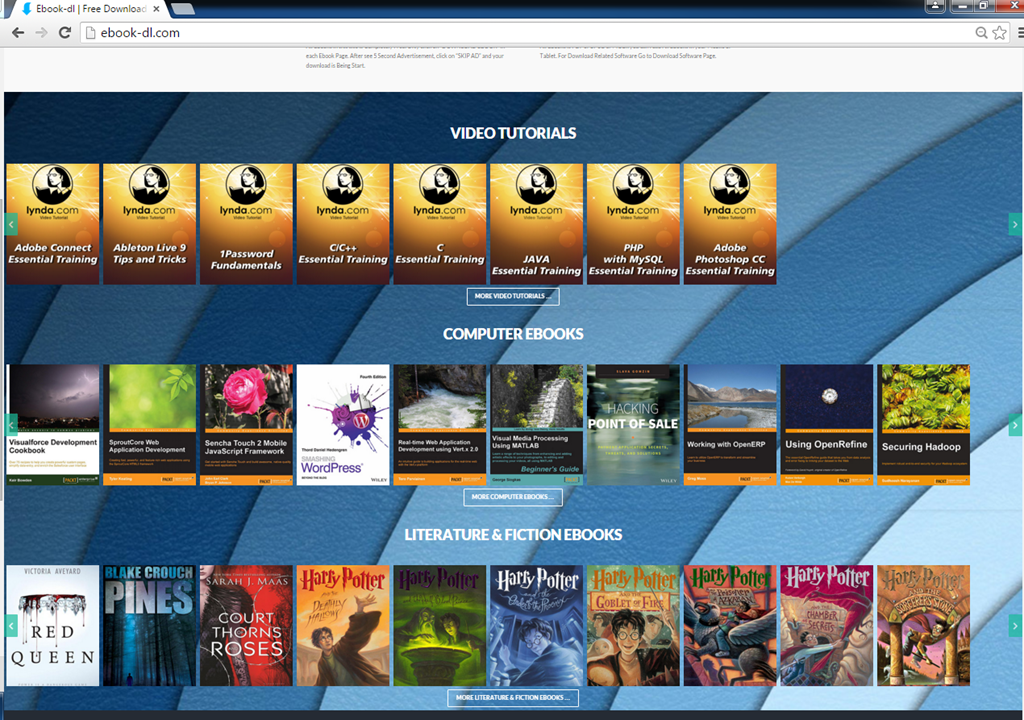Open the Red Queen book cover
1024x720 pixels.
coord(53,625)
